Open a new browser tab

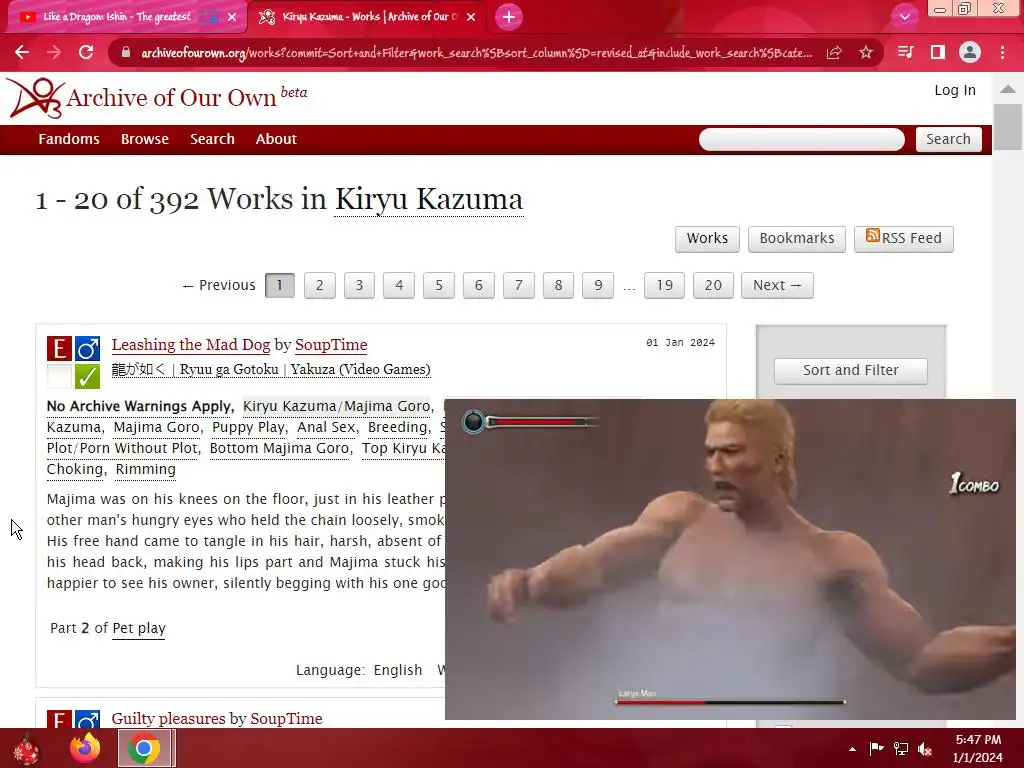coord(509,17)
